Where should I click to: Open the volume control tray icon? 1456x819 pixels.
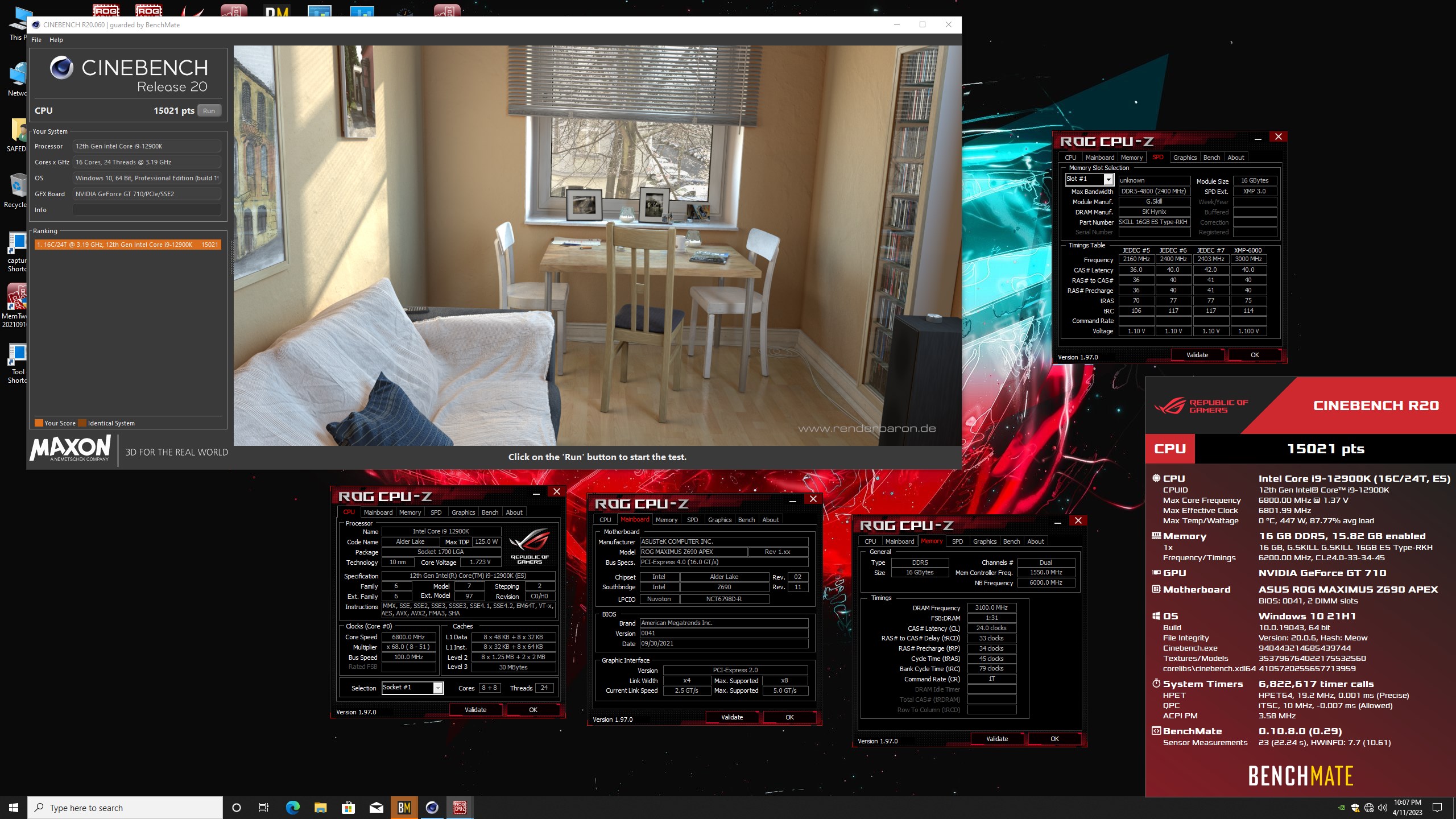click(1383, 808)
